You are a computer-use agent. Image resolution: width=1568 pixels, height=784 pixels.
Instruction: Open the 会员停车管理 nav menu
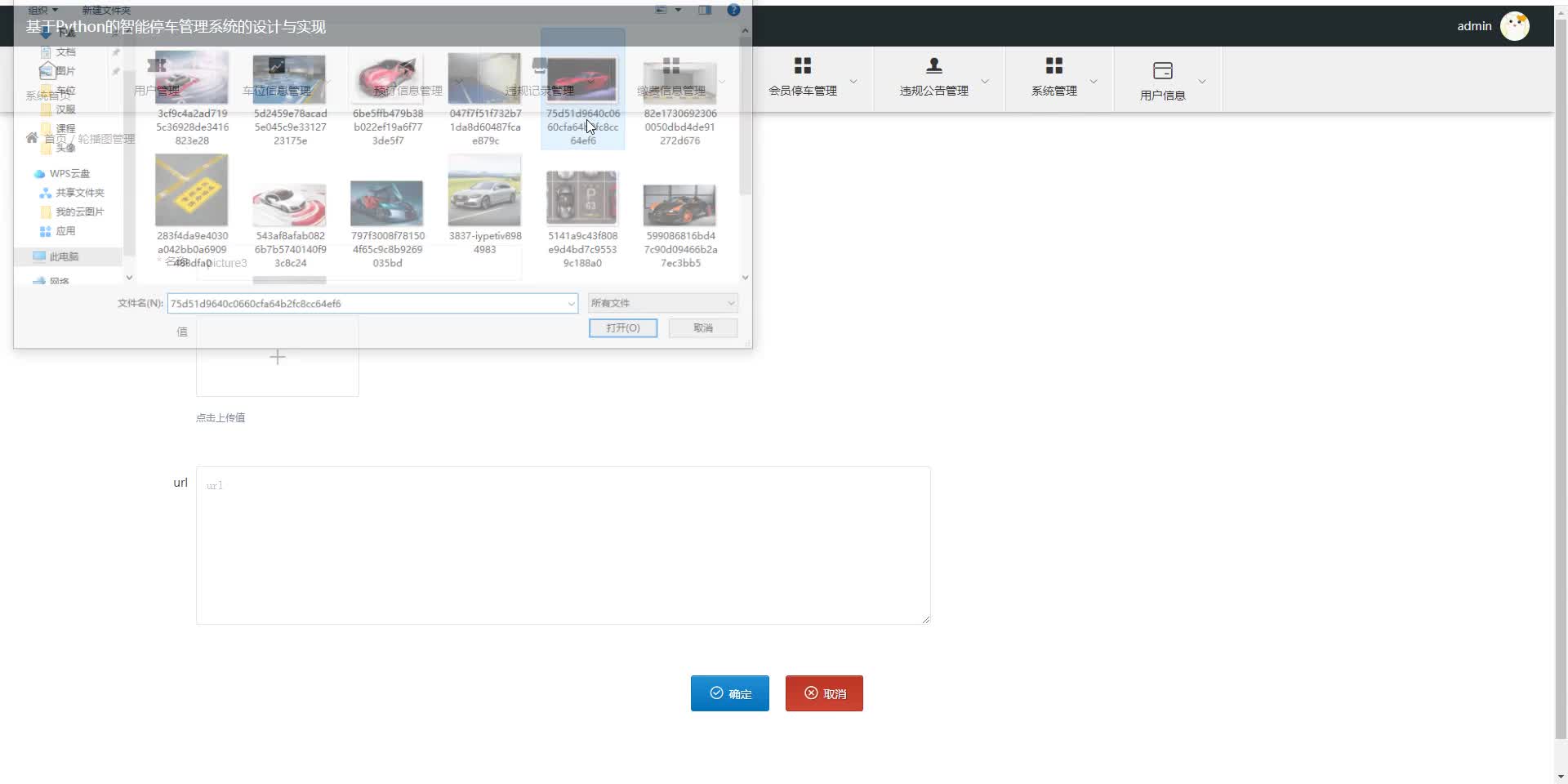[803, 91]
